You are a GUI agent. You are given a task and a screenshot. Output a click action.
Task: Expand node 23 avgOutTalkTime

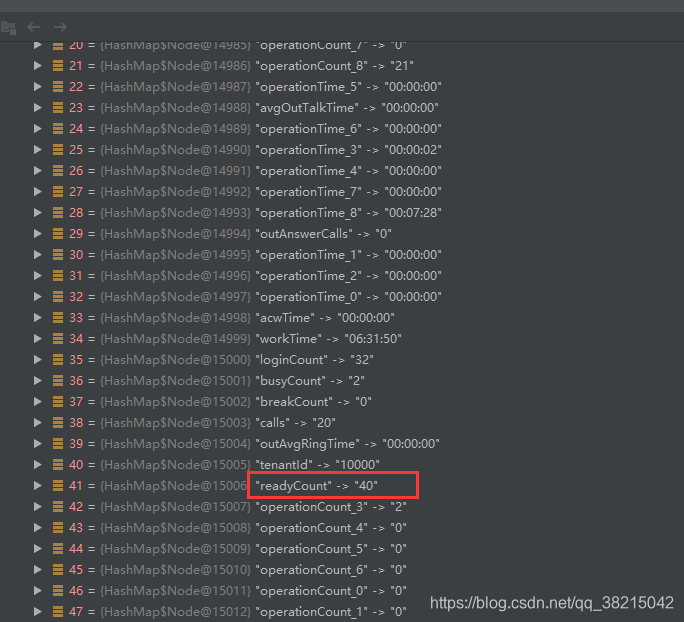tap(38, 107)
